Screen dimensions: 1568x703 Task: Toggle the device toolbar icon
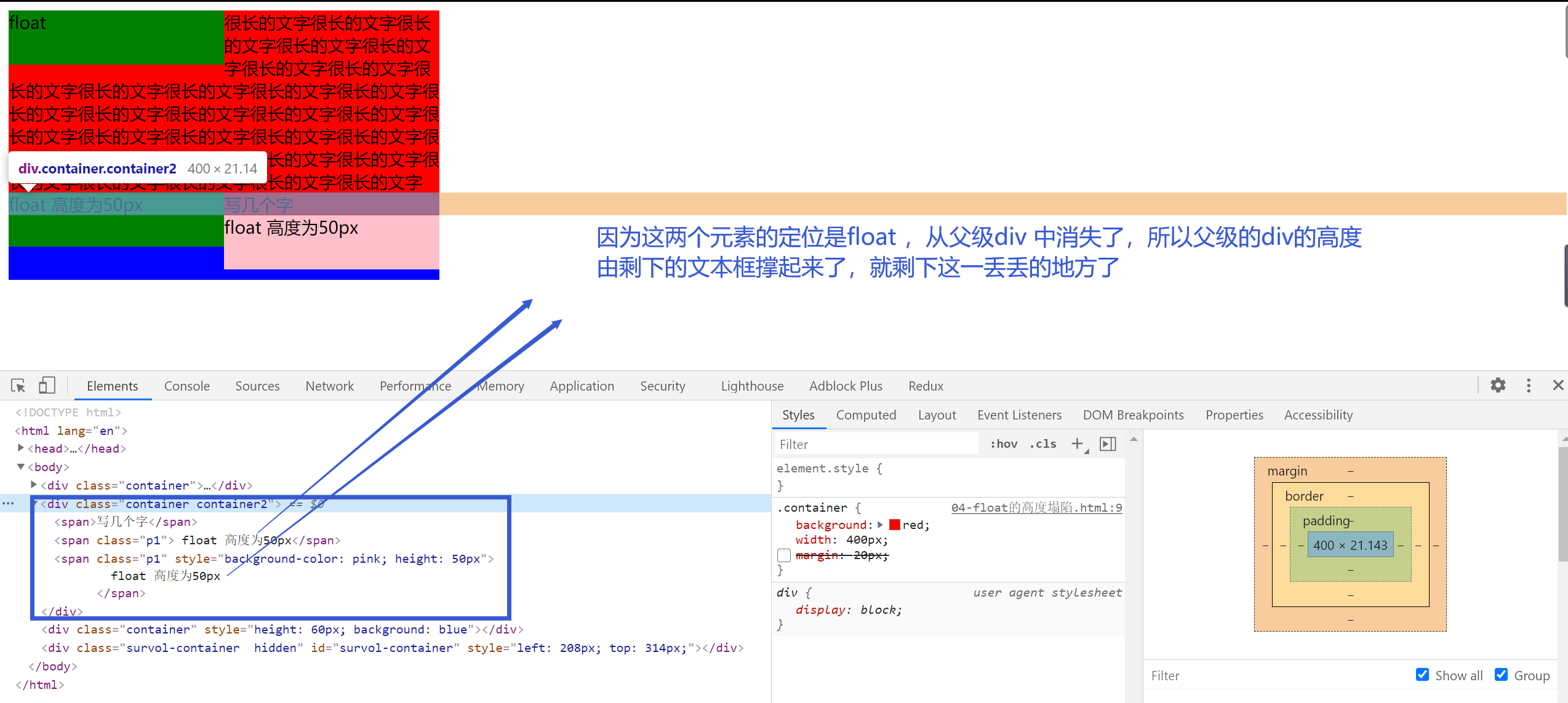pos(47,386)
